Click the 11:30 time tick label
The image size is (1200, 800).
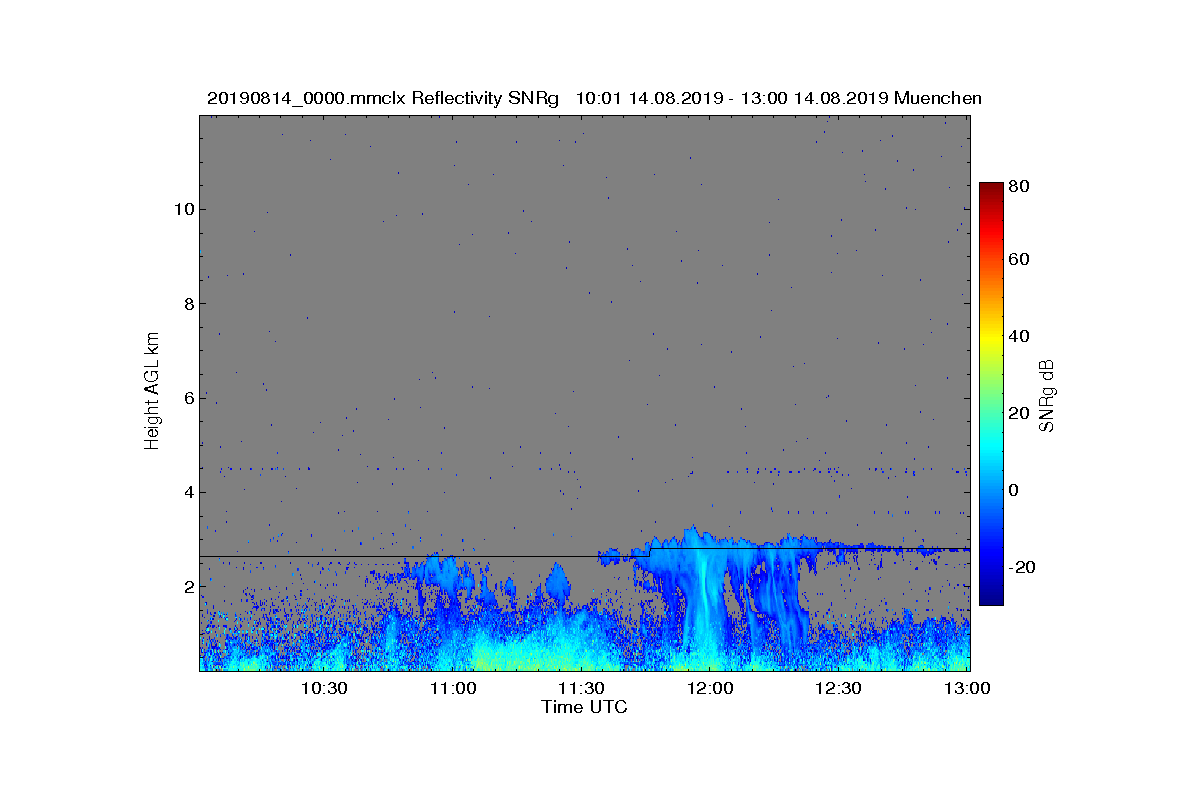[x=581, y=688]
